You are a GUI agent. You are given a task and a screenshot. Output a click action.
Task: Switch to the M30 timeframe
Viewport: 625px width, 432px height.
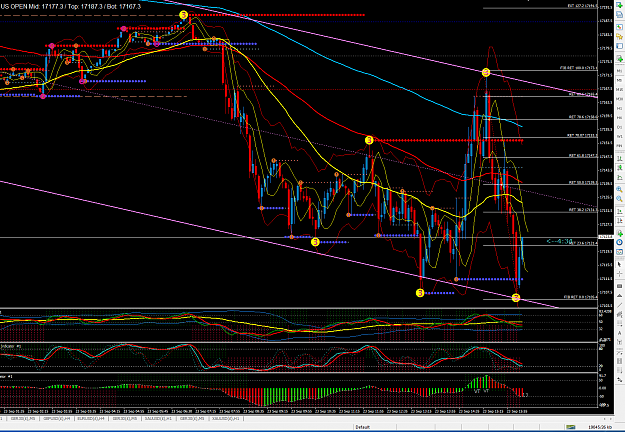tap(620, 99)
